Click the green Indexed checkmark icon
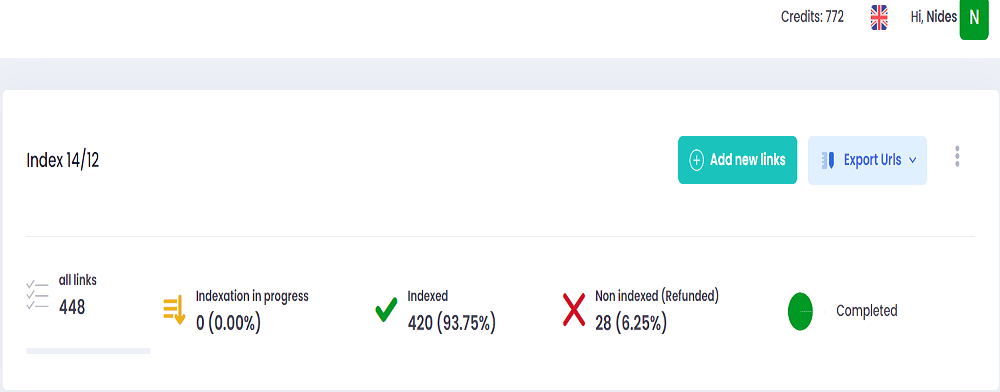This screenshot has height=392, width=1000. tap(386, 310)
